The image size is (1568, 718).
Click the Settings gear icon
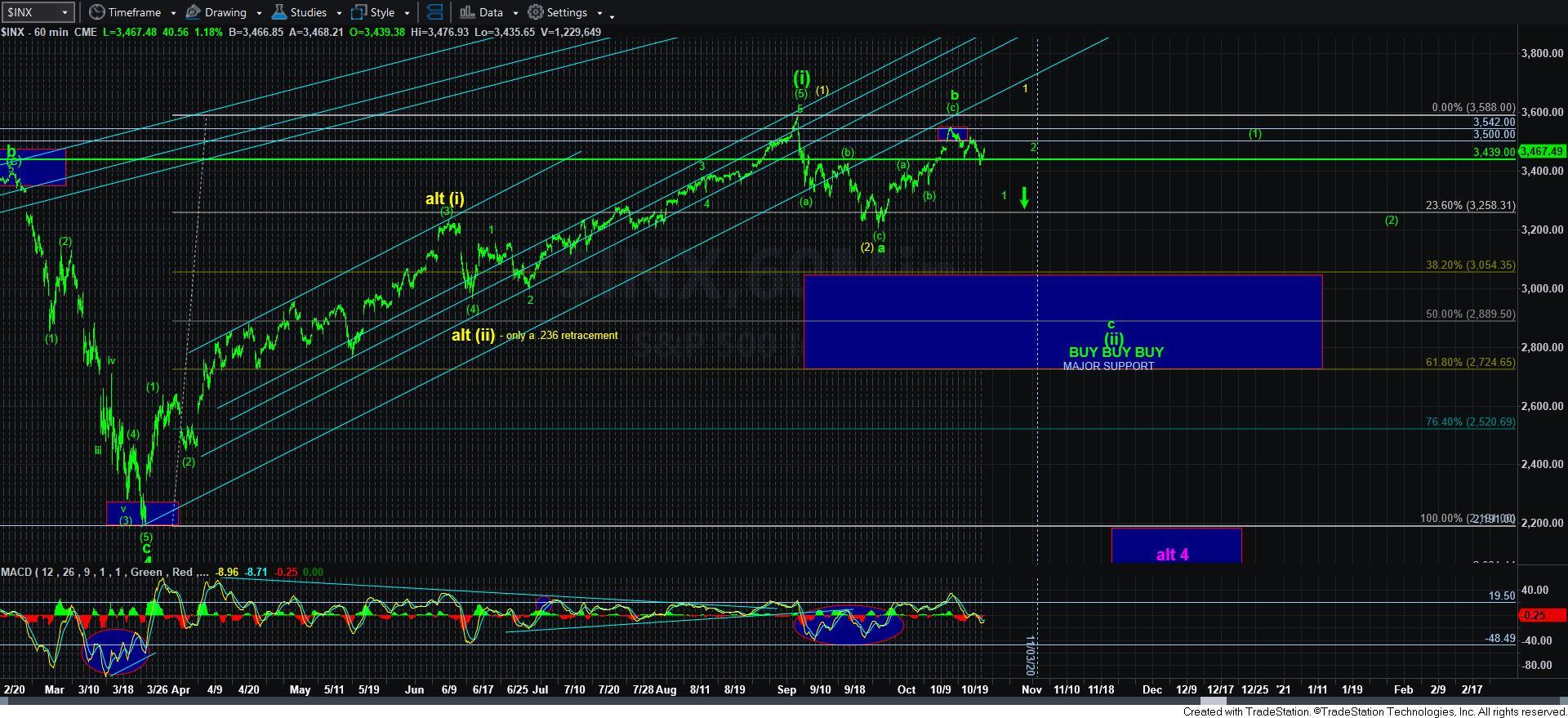tap(536, 12)
